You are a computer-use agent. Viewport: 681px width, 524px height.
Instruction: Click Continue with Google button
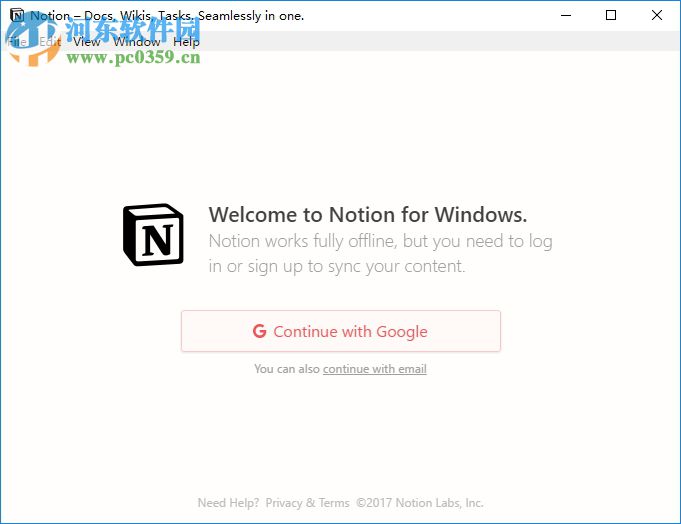(341, 331)
